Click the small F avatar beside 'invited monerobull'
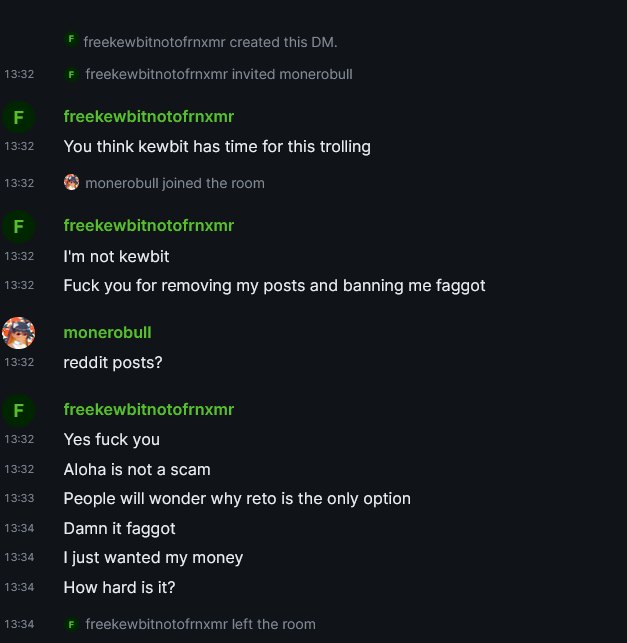Image resolution: width=627 pixels, height=643 pixels. click(71, 74)
